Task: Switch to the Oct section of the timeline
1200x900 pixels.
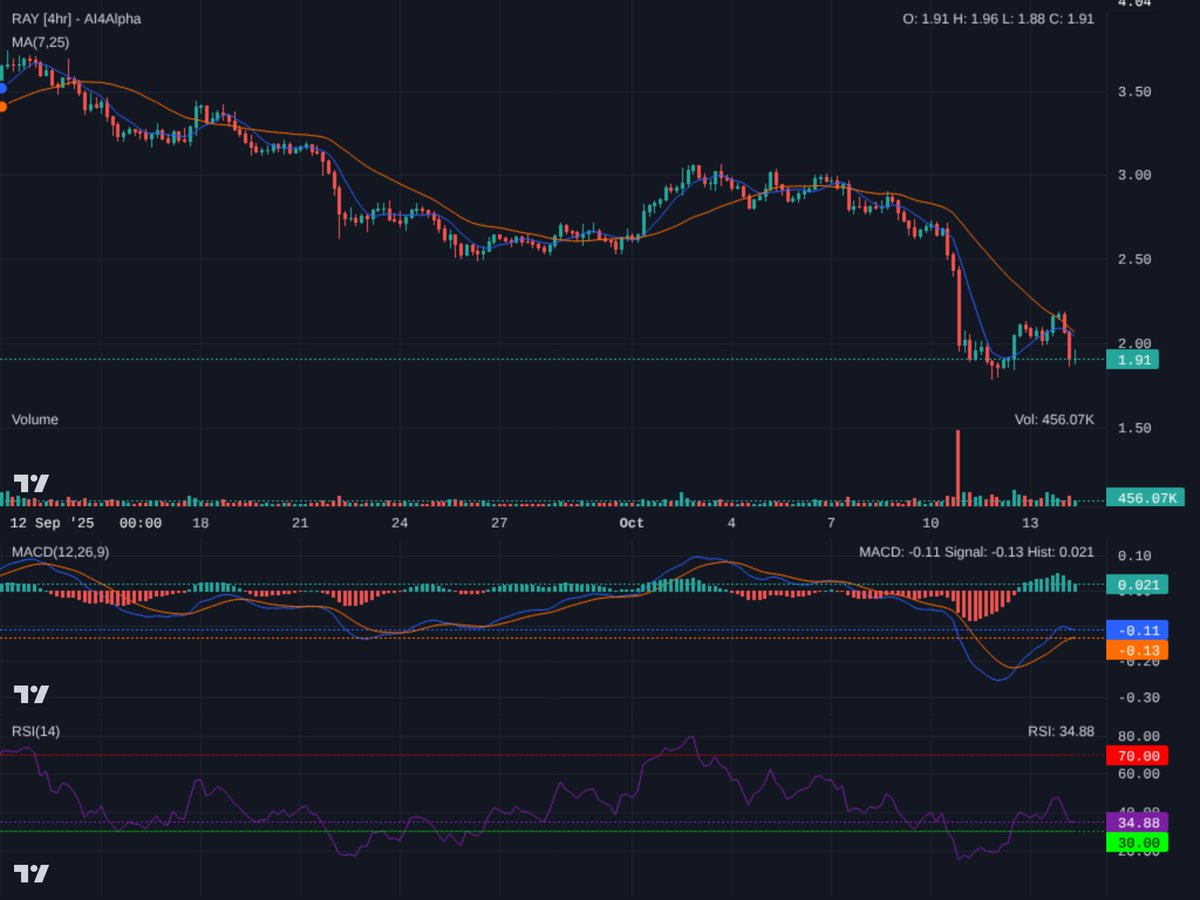Action: click(x=630, y=523)
